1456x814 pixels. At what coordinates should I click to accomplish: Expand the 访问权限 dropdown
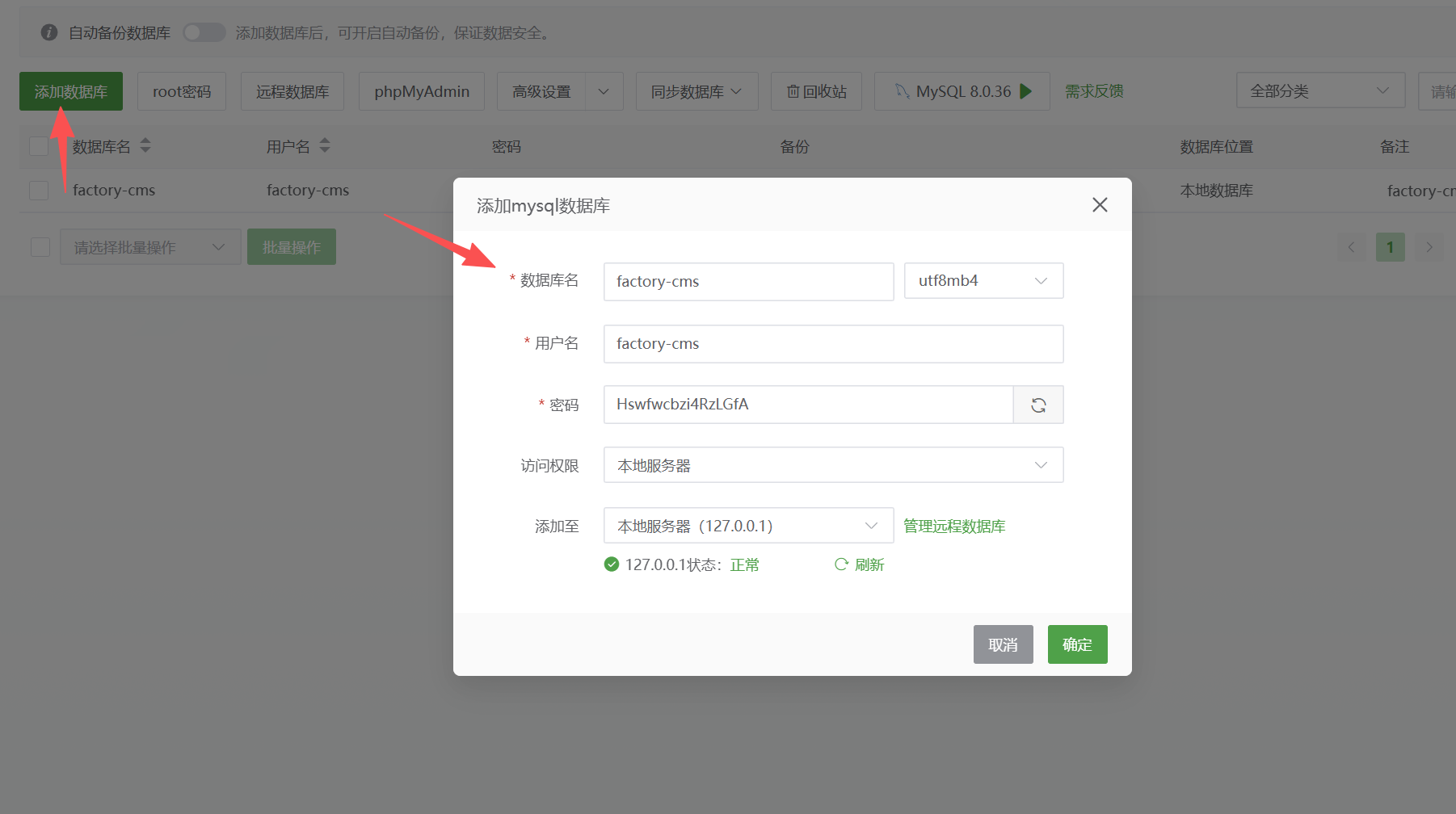[x=833, y=465]
